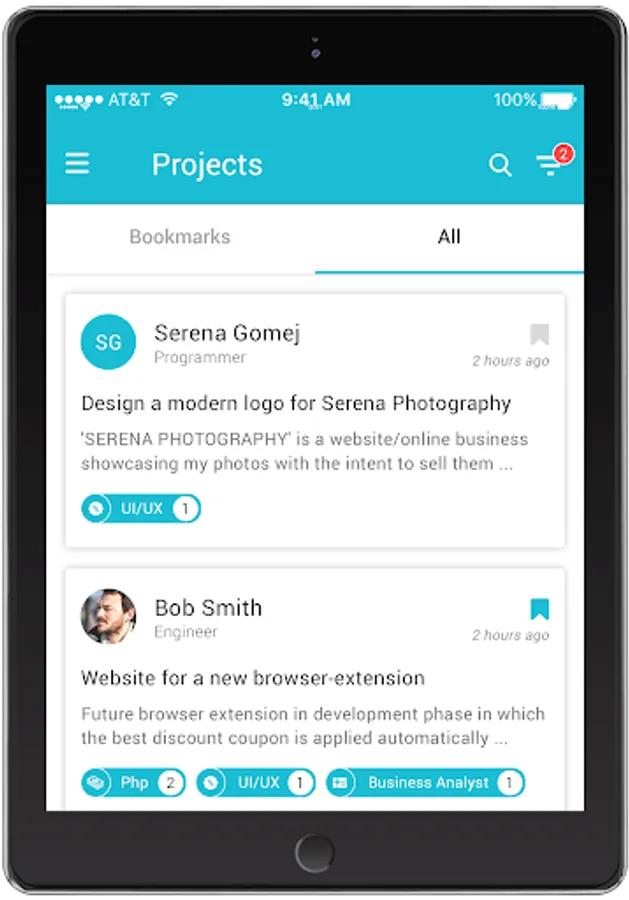This screenshot has width=629, height=900.
Task: Click the Bob Smith name
Action: coord(208,608)
